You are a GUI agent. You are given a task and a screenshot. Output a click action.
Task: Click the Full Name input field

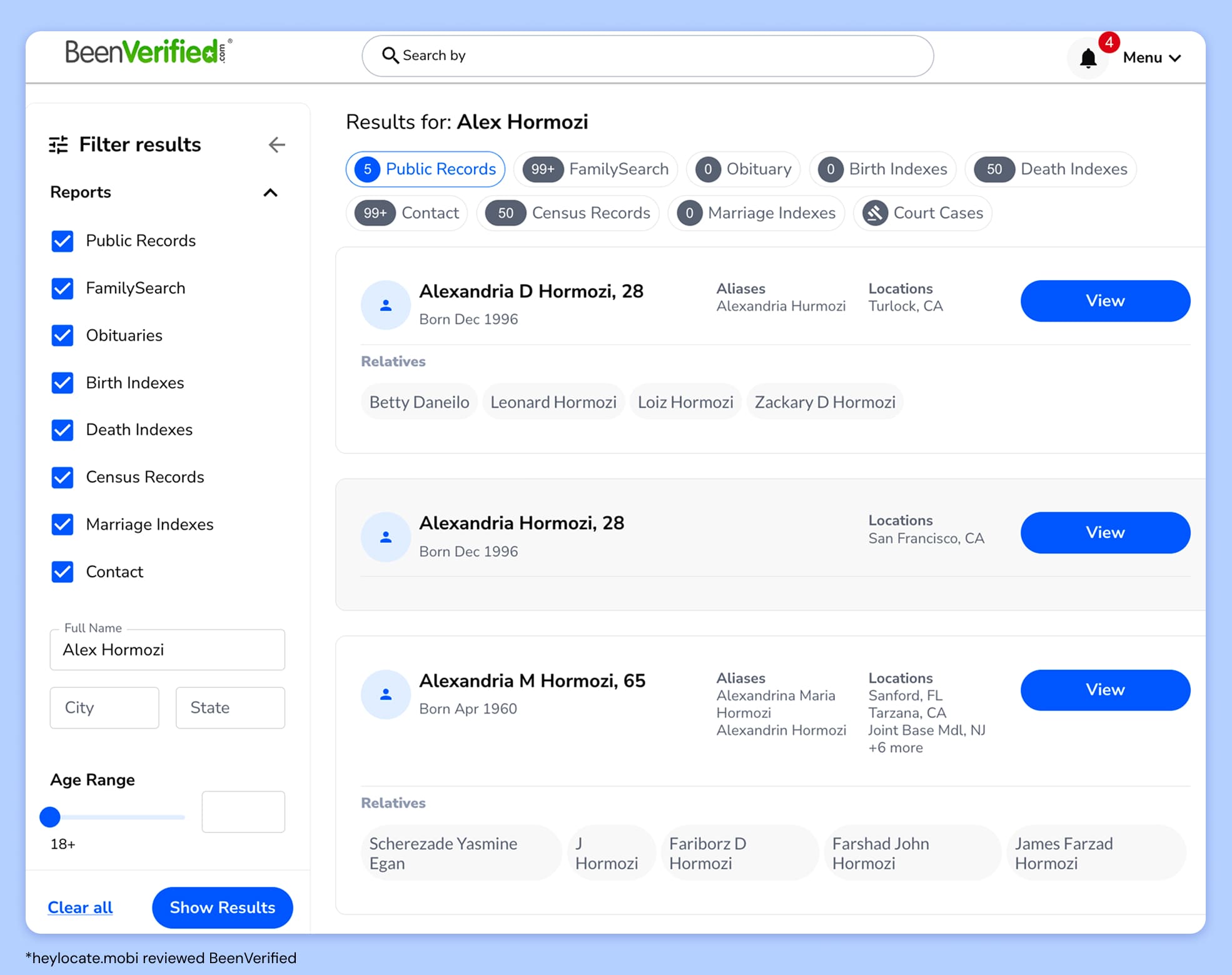pyautogui.click(x=168, y=650)
